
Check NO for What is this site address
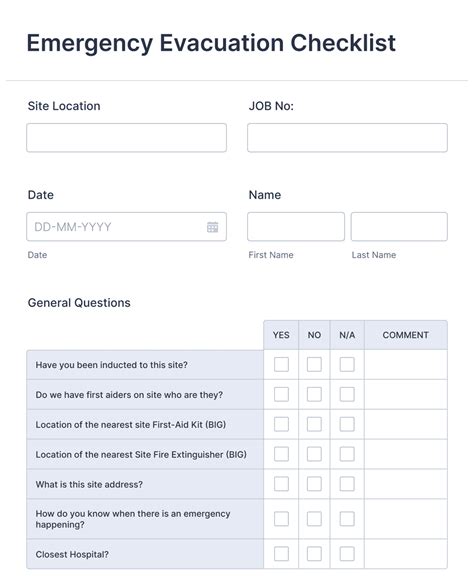click(x=314, y=484)
